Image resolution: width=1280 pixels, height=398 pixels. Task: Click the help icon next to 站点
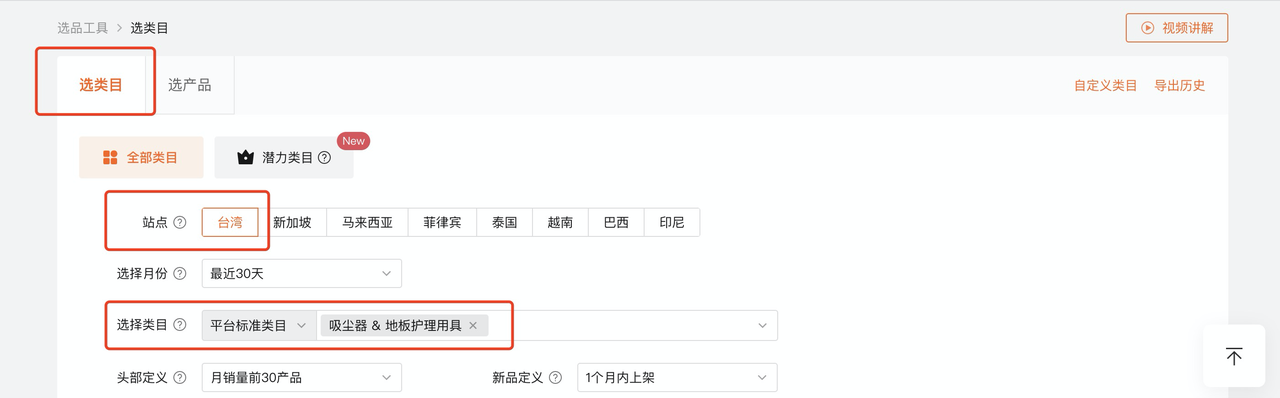click(180, 223)
